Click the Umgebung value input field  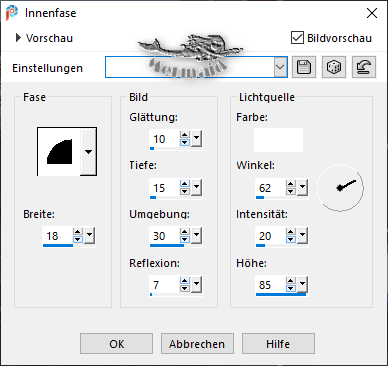click(x=164, y=236)
